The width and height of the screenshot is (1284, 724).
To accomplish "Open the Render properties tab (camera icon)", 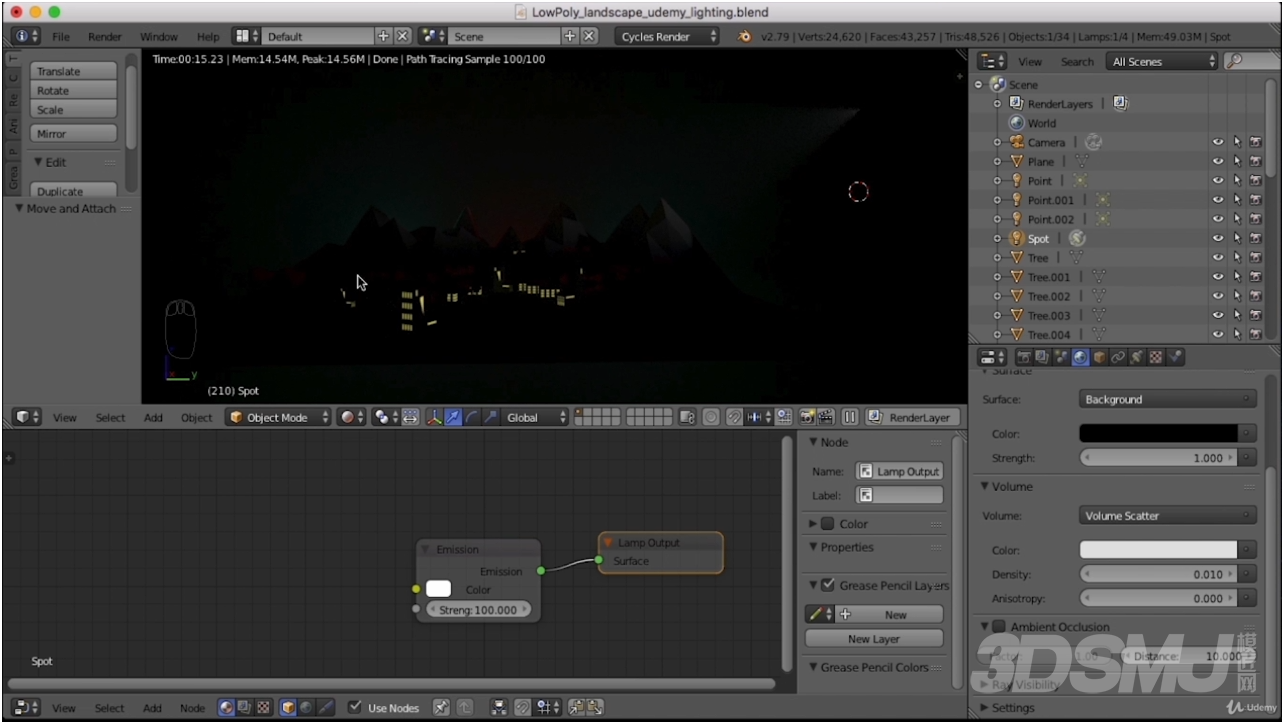I will click(x=1024, y=357).
